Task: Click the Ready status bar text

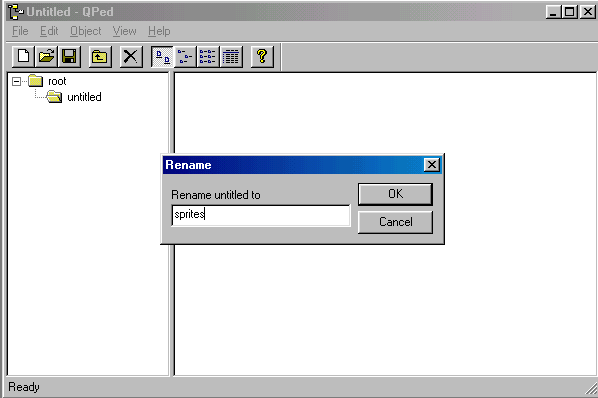Action: pos(24,387)
